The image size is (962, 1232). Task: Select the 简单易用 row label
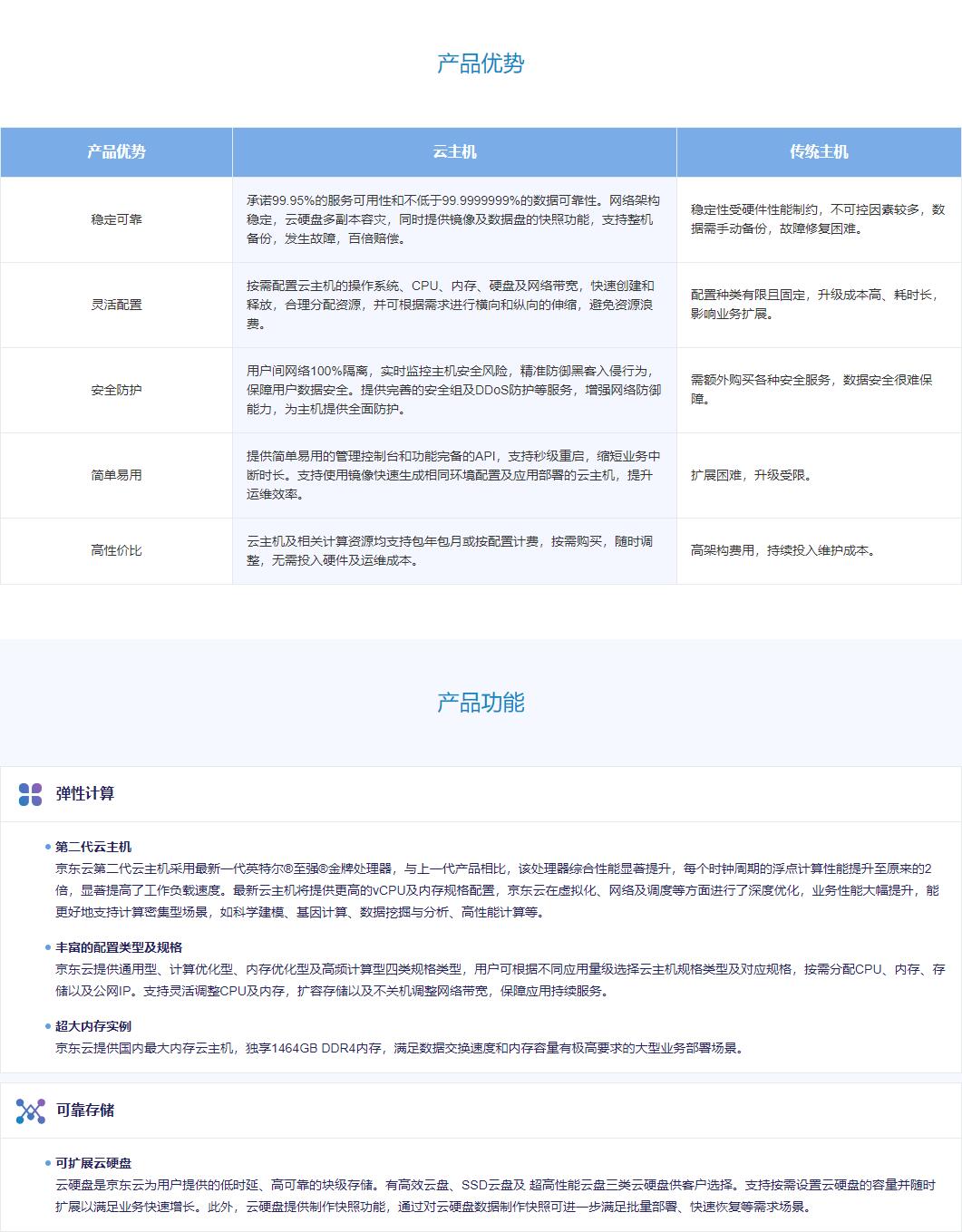point(116,475)
